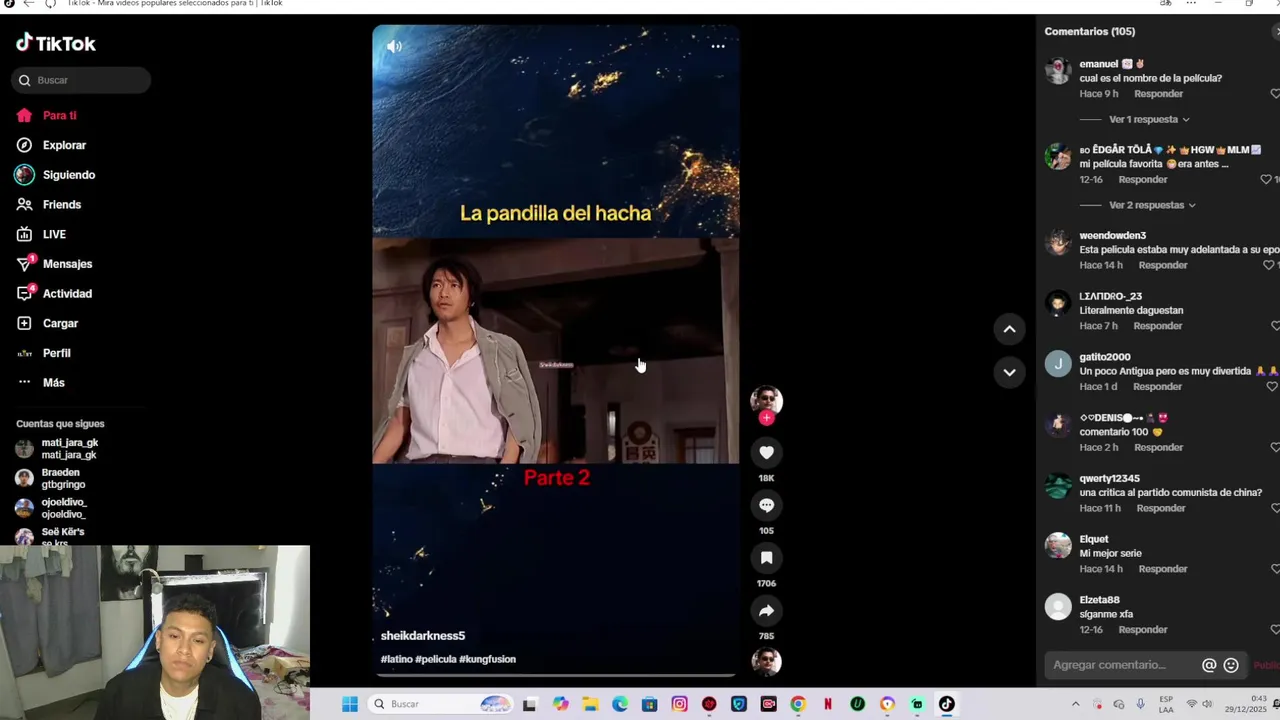Reply to weendowden3's comment via Responder
The image size is (1280, 720).
click(x=1163, y=265)
